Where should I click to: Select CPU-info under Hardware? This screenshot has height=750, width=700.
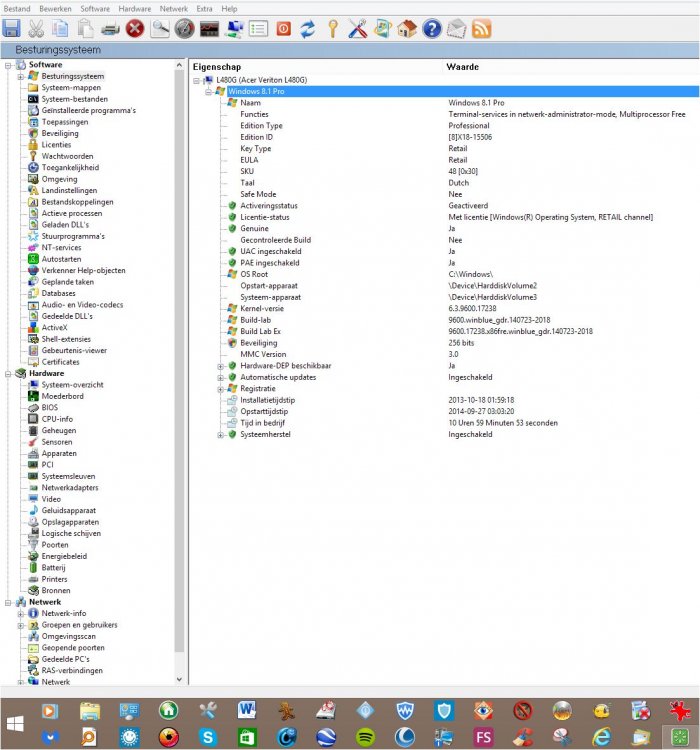click(58, 419)
